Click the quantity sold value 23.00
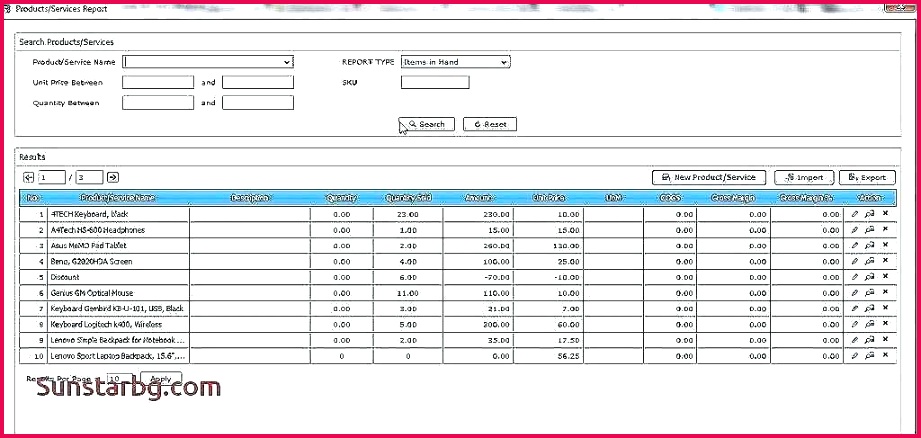This screenshot has height=438, width=921. (x=408, y=215)
